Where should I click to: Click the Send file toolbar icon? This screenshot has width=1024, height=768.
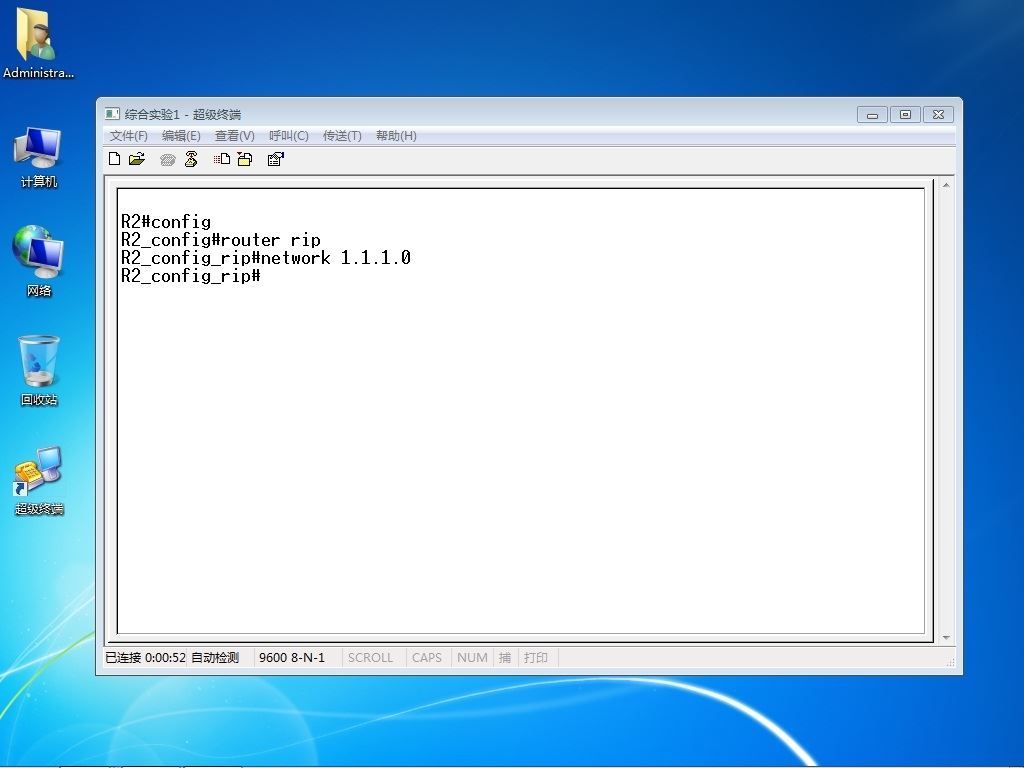(x=222, y=159)
